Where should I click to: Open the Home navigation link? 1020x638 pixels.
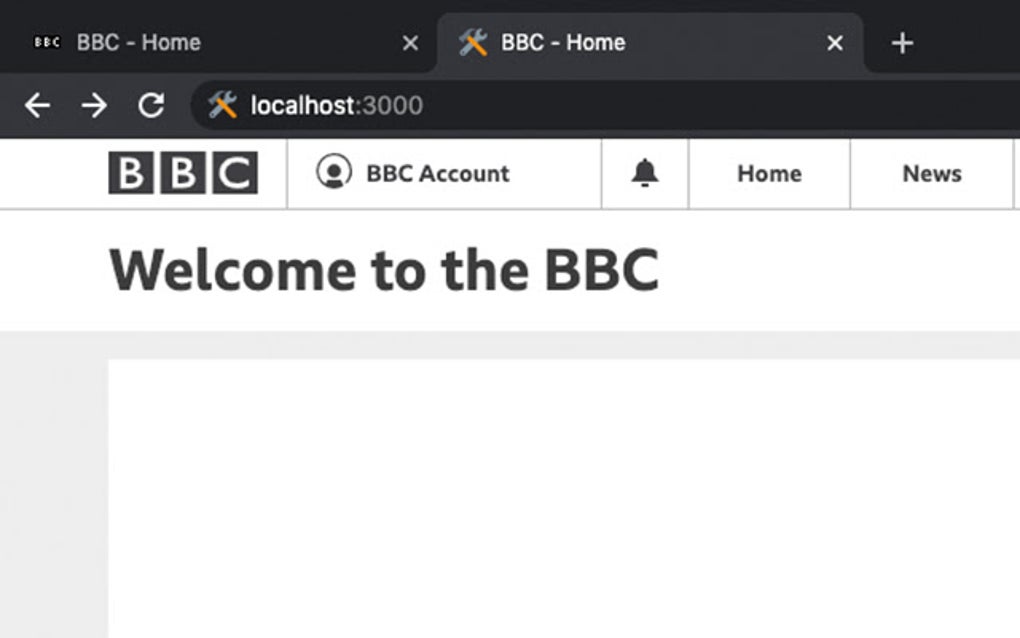[x=768, y=173]
